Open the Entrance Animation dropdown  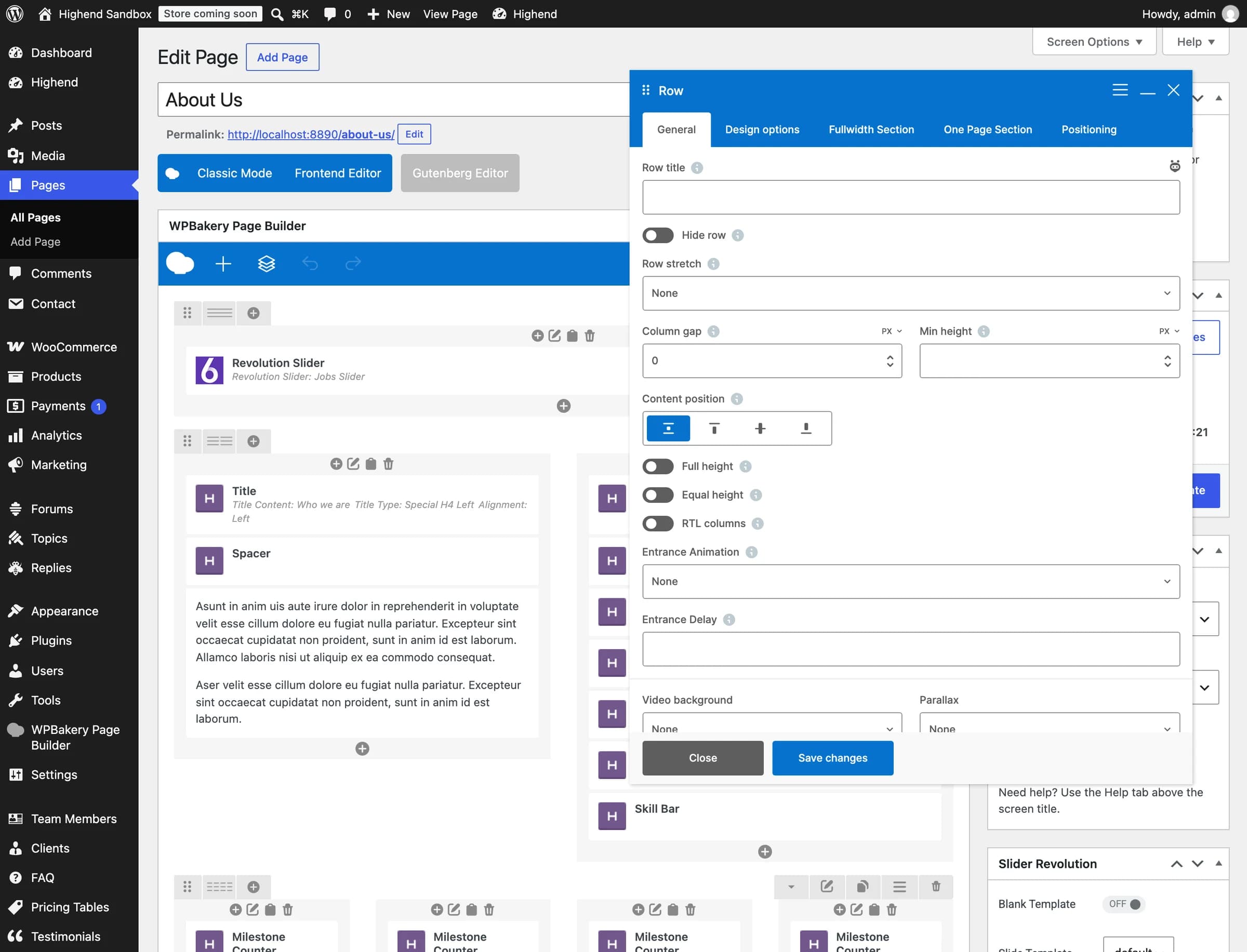(911, 581)
